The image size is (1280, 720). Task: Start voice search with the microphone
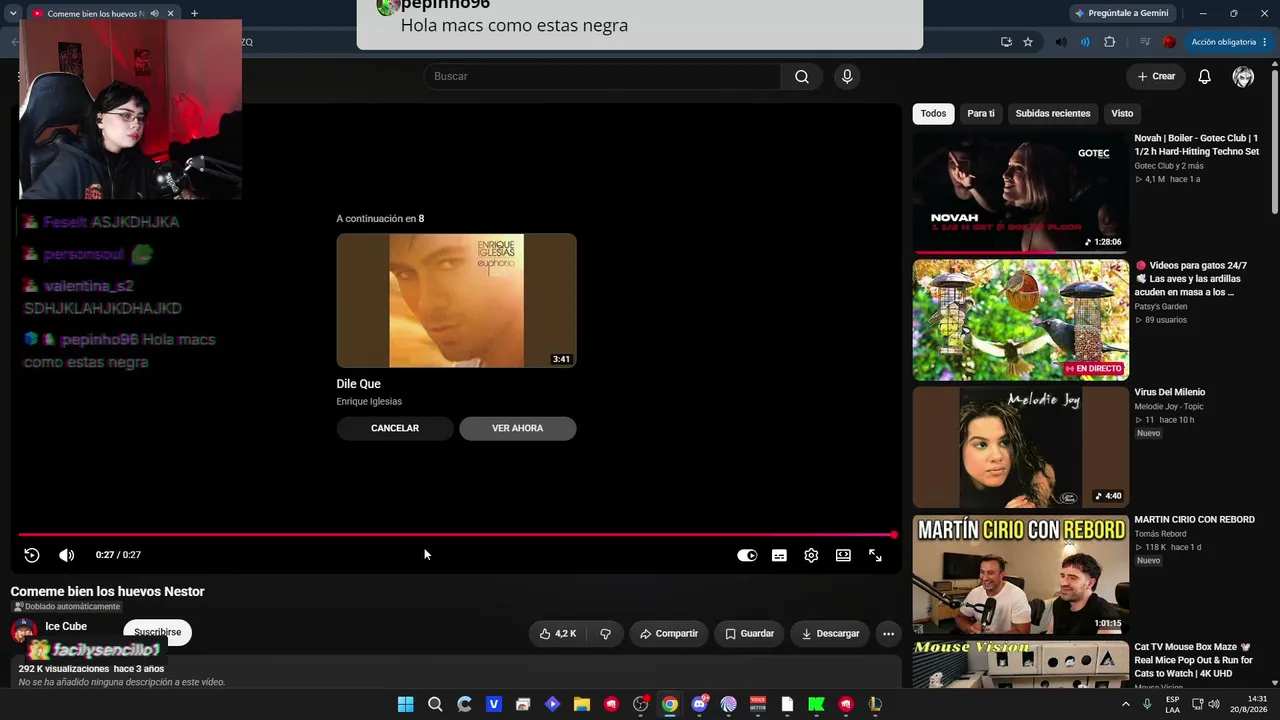coord(847,77)
